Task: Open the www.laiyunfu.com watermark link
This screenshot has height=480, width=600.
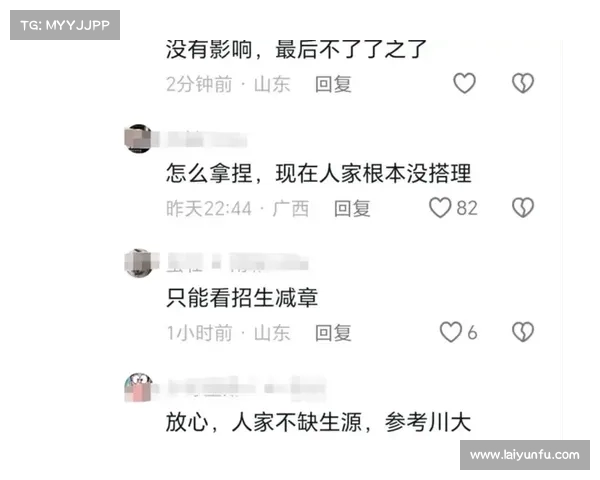Action: [525, 455]
